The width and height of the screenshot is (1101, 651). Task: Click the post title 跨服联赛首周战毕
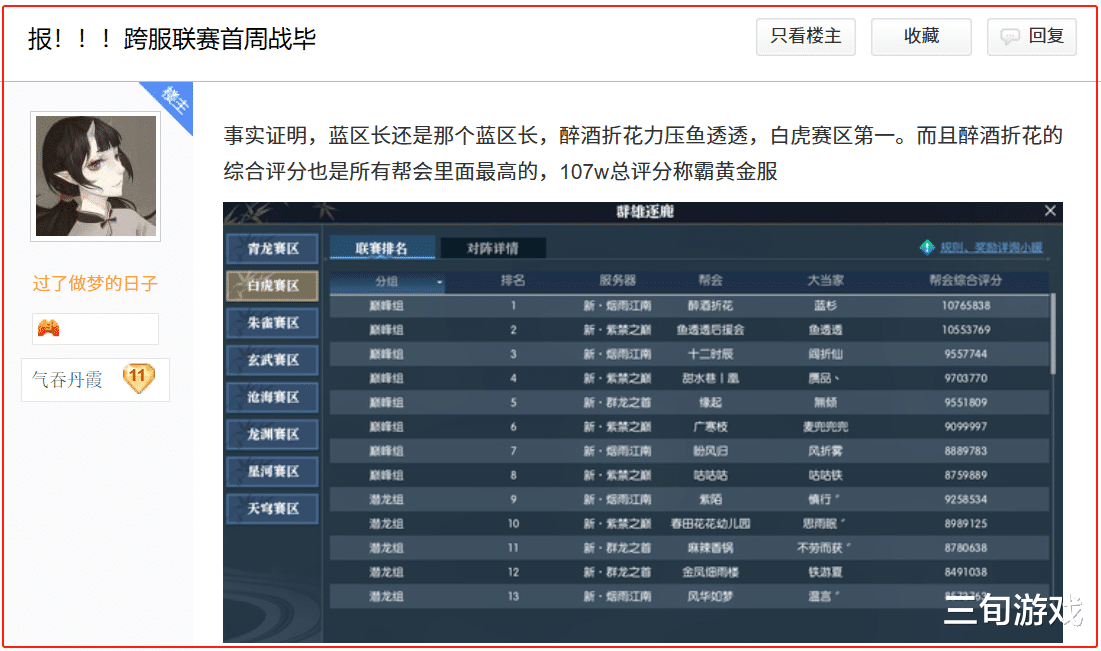[220, 39]
